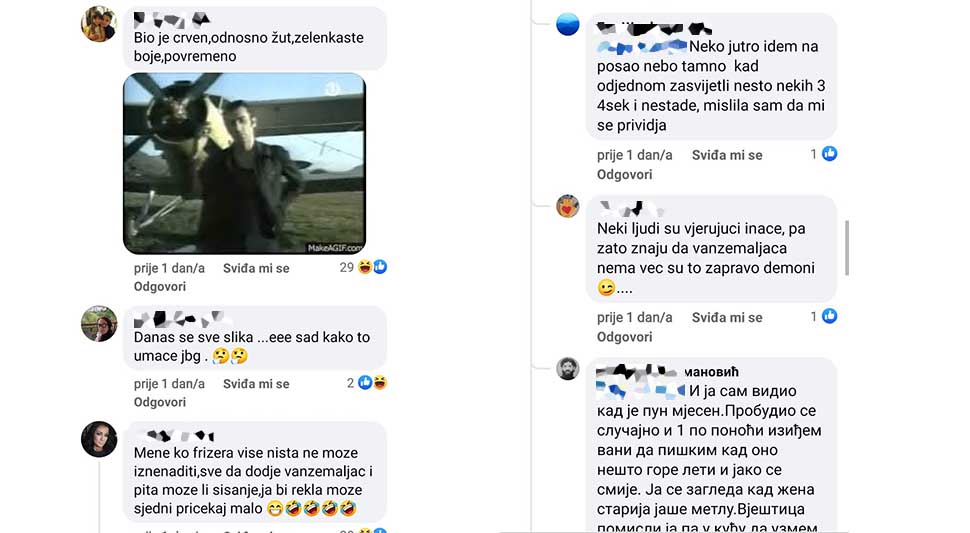The image size is (970, 533).
Task: Open profile photo of the red-yellow light commenter
Action: point(99,24)
